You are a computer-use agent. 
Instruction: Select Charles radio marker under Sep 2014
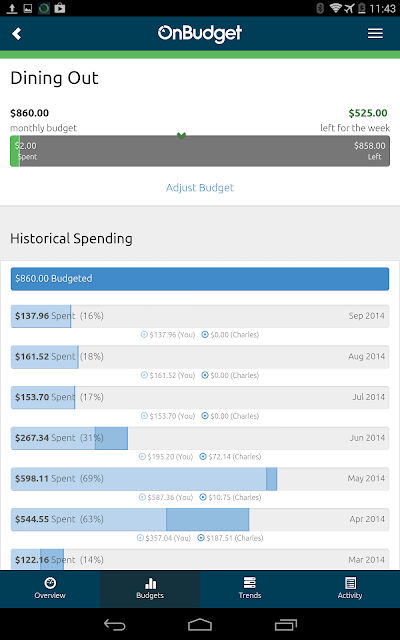point(205,335)
